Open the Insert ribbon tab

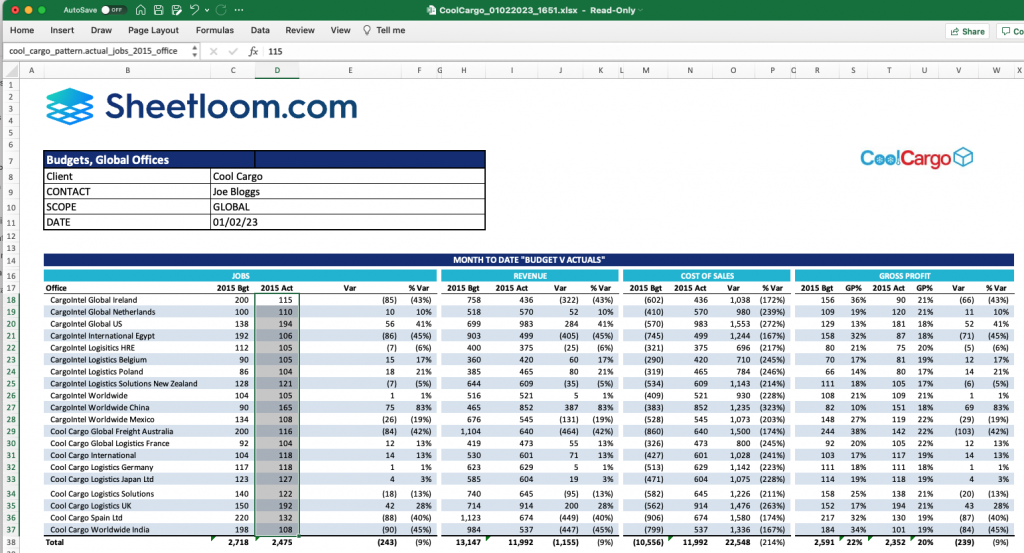pyautogui.click(x=62, y=31)
